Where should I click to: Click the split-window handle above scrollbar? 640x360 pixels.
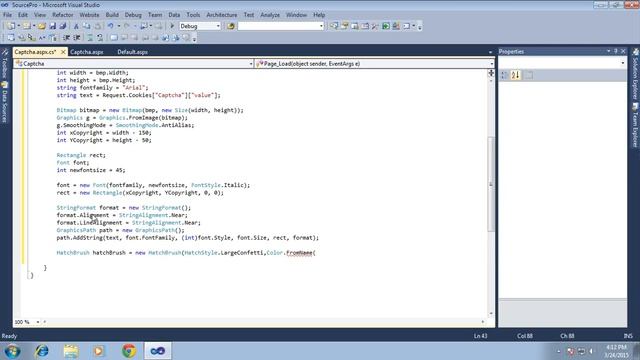491,73
